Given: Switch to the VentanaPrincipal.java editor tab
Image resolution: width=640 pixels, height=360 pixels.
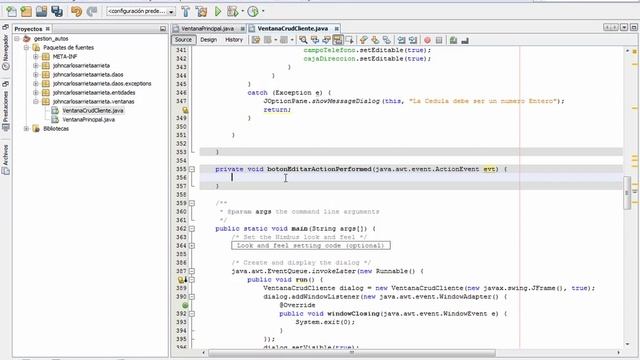Looking at the screenshot, I should (207, 29).
